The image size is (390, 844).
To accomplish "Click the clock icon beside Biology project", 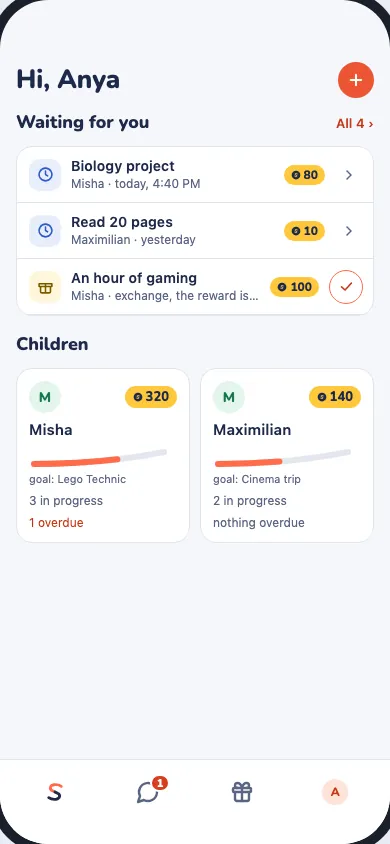I will [x=45, y=174].
